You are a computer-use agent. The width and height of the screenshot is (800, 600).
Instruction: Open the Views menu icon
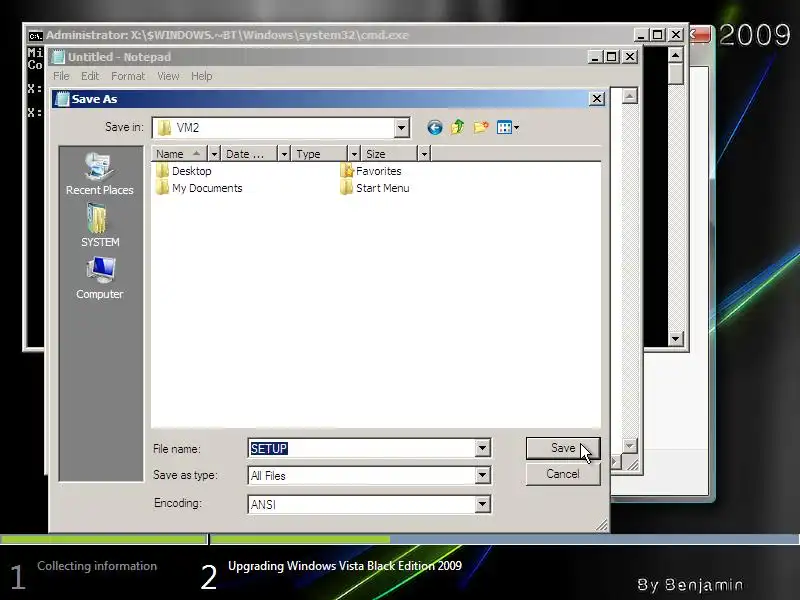point(508,128)
